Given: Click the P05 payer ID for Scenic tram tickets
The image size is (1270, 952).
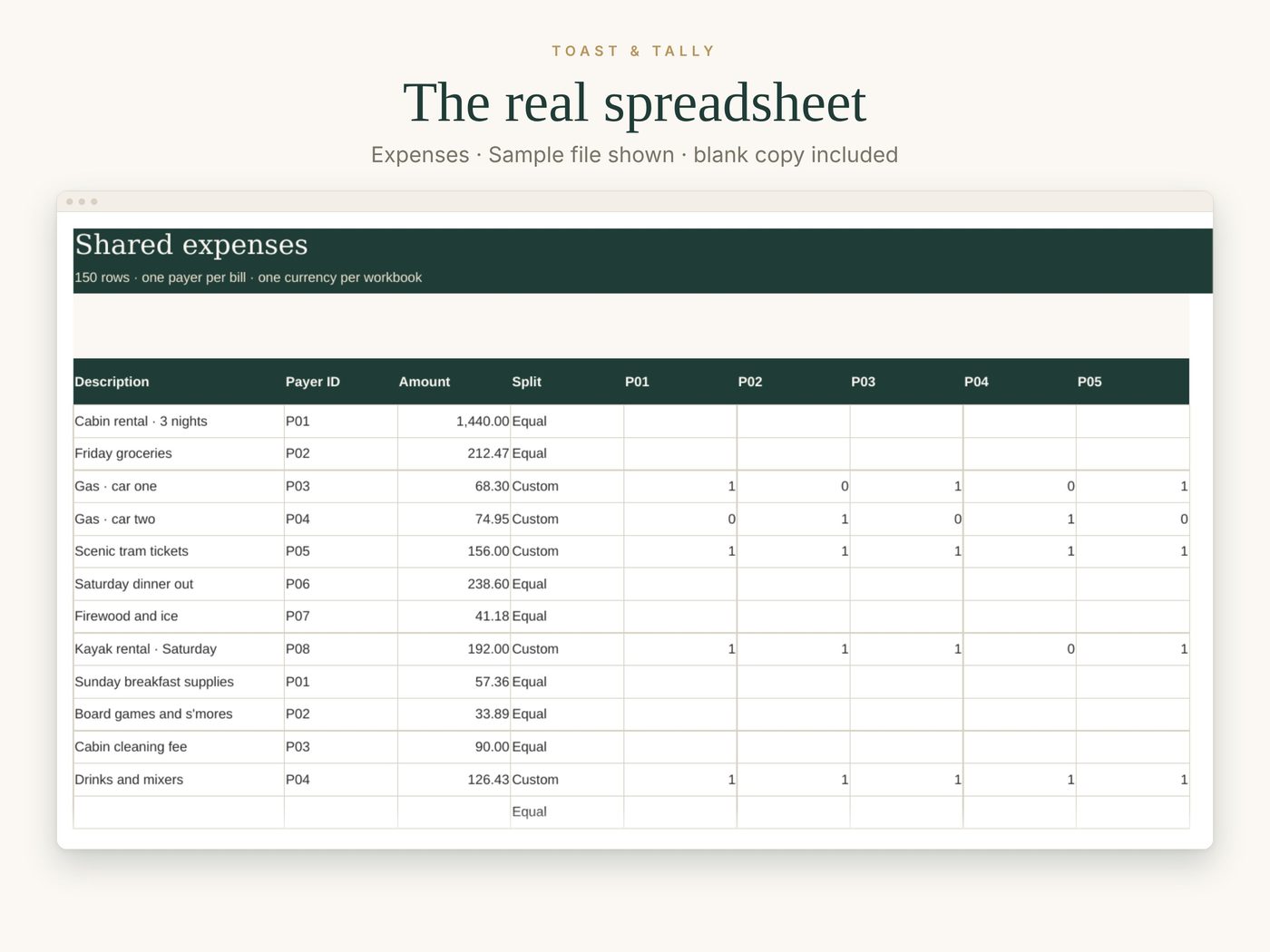Looking at the screenshot, I should tap(341, 552).
